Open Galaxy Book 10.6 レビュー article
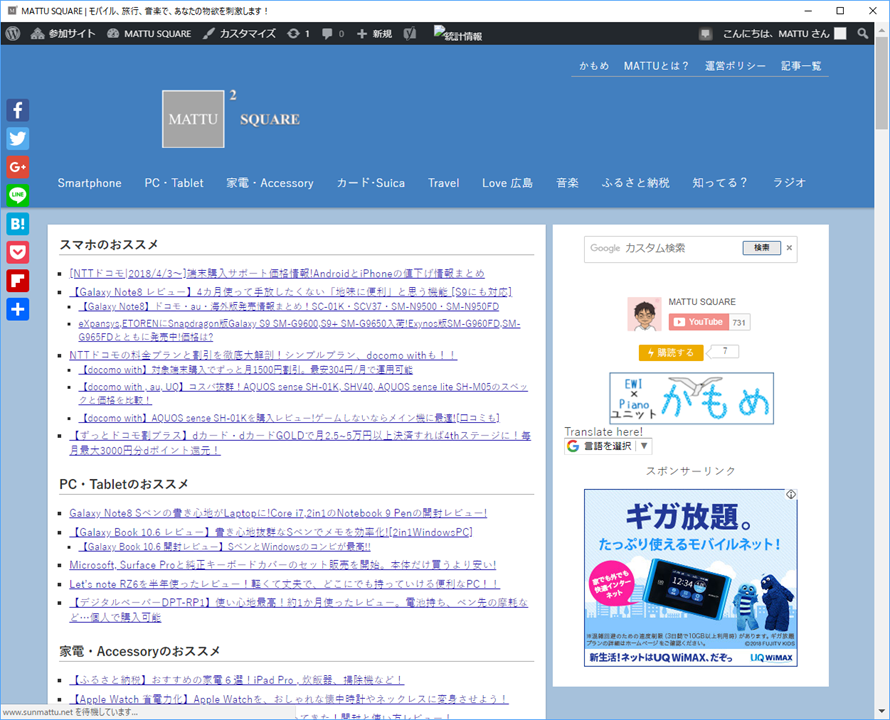Viewport: 890px width, 720px height. 271,532
